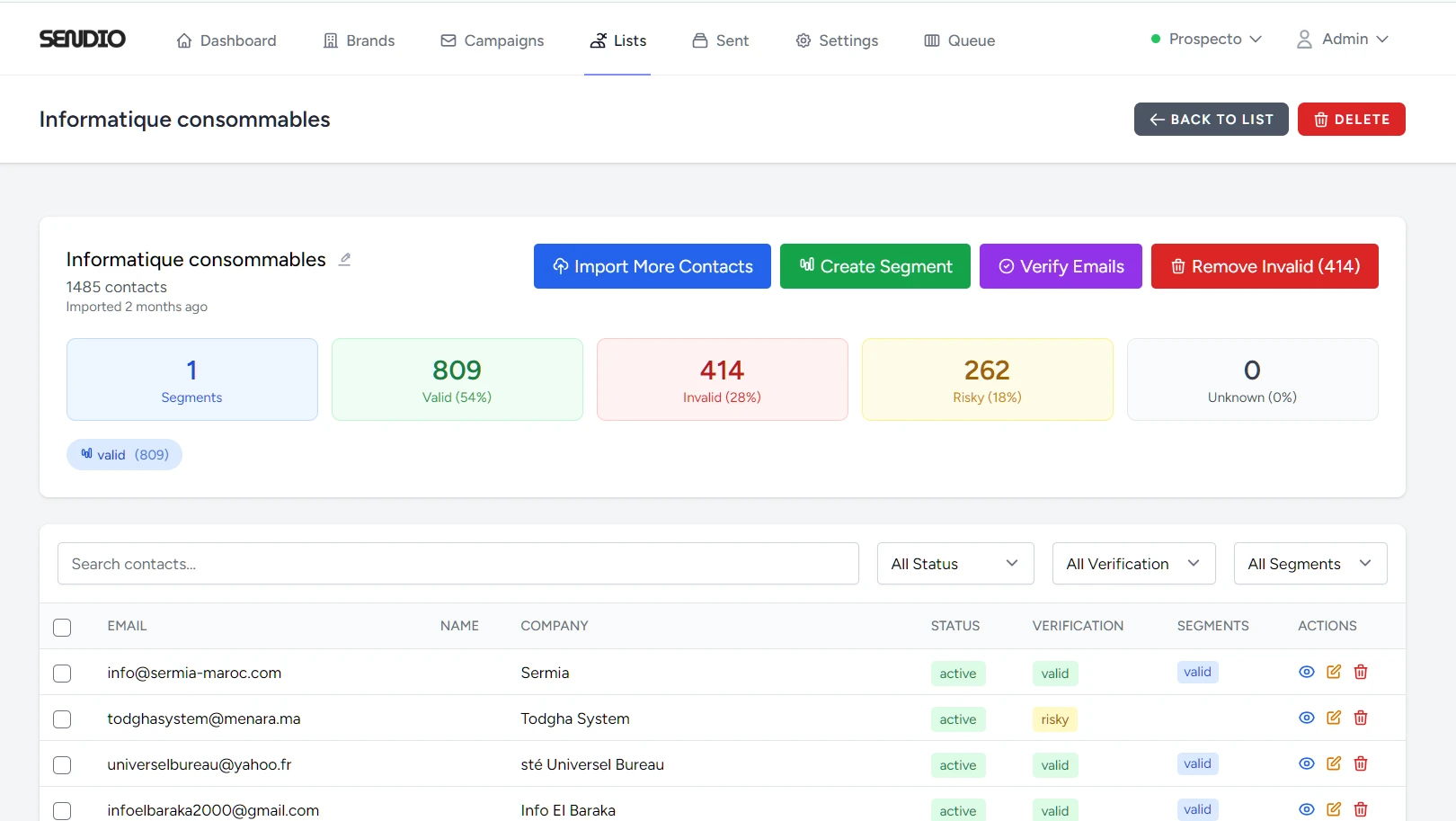
Task: Go to the Dashboard tab
Action: [226, 40]
